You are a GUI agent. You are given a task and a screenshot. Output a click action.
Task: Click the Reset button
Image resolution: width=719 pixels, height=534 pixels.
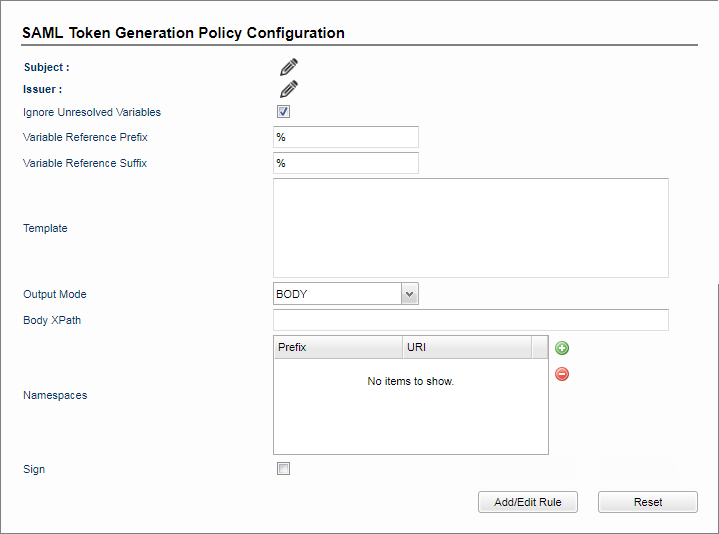[x=648, y=502]
